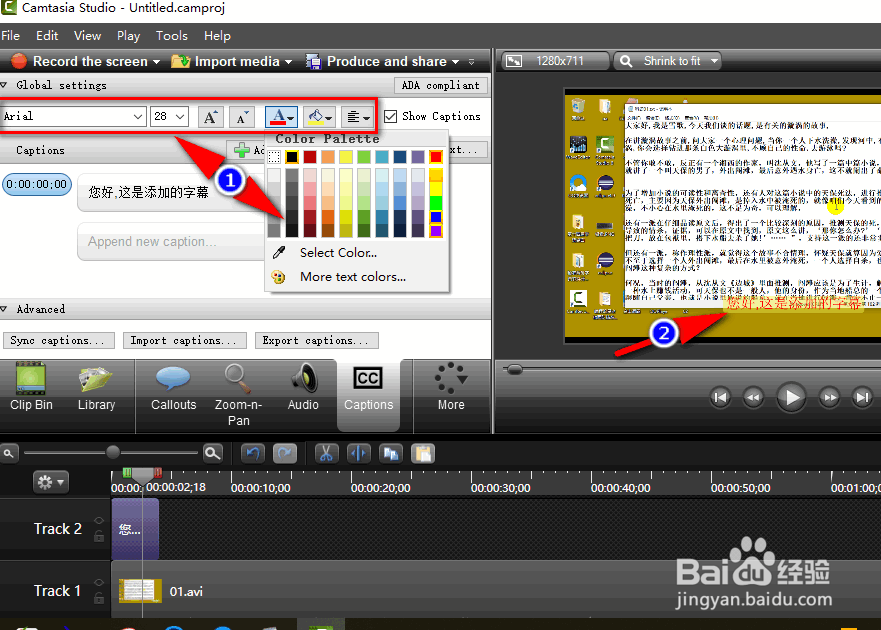Screen dimensions: 881x630
Task: Expand Import media dropdown arrow
Action: pos(288,62)
